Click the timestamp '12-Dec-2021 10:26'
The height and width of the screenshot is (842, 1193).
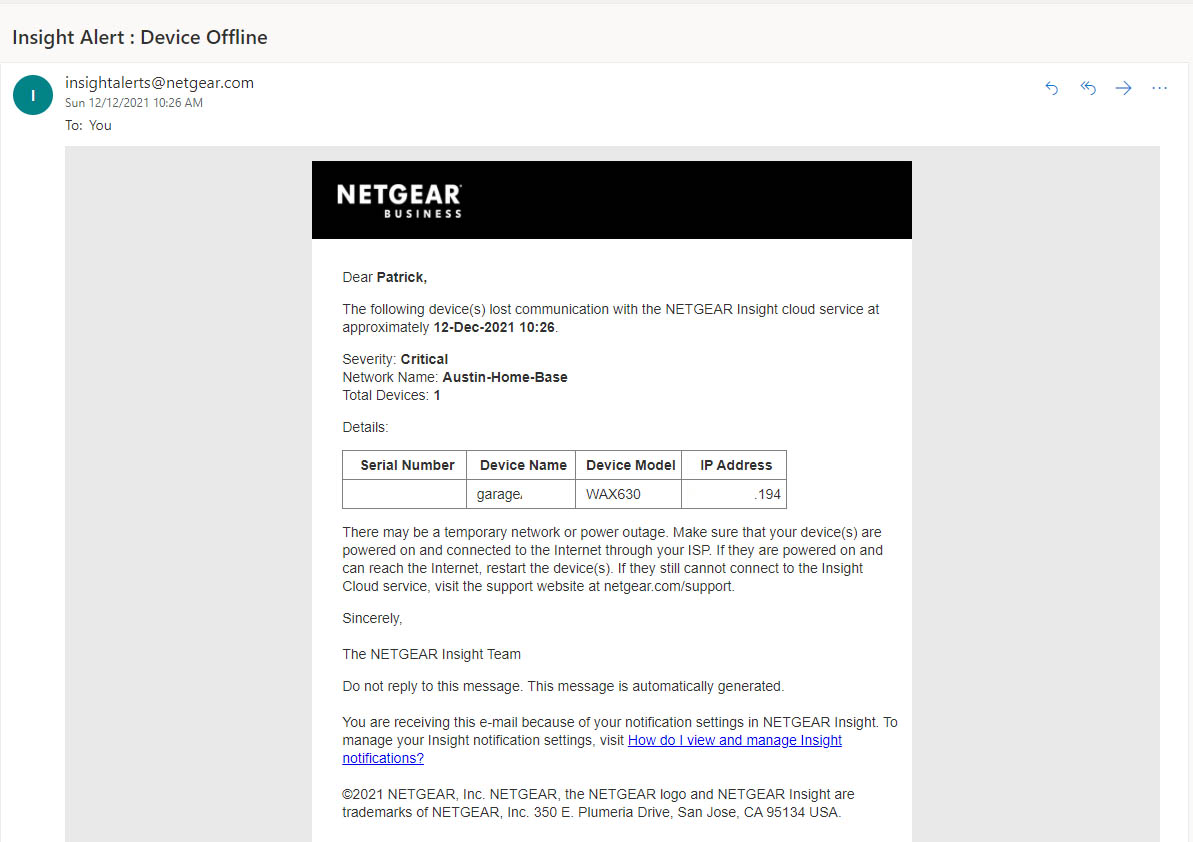click(x=494, y=327)
